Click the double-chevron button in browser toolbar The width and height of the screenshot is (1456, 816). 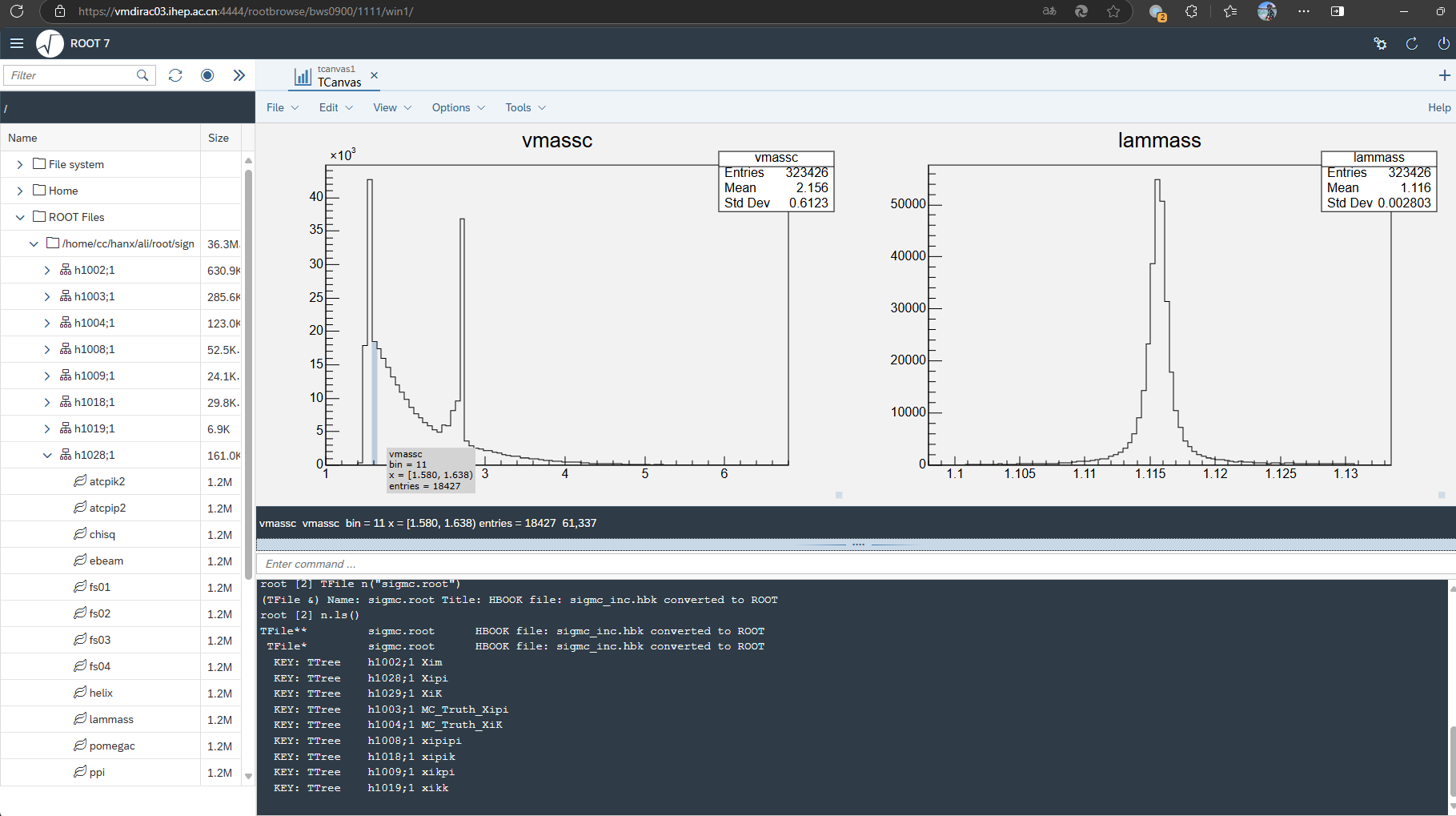click(239, 75)
